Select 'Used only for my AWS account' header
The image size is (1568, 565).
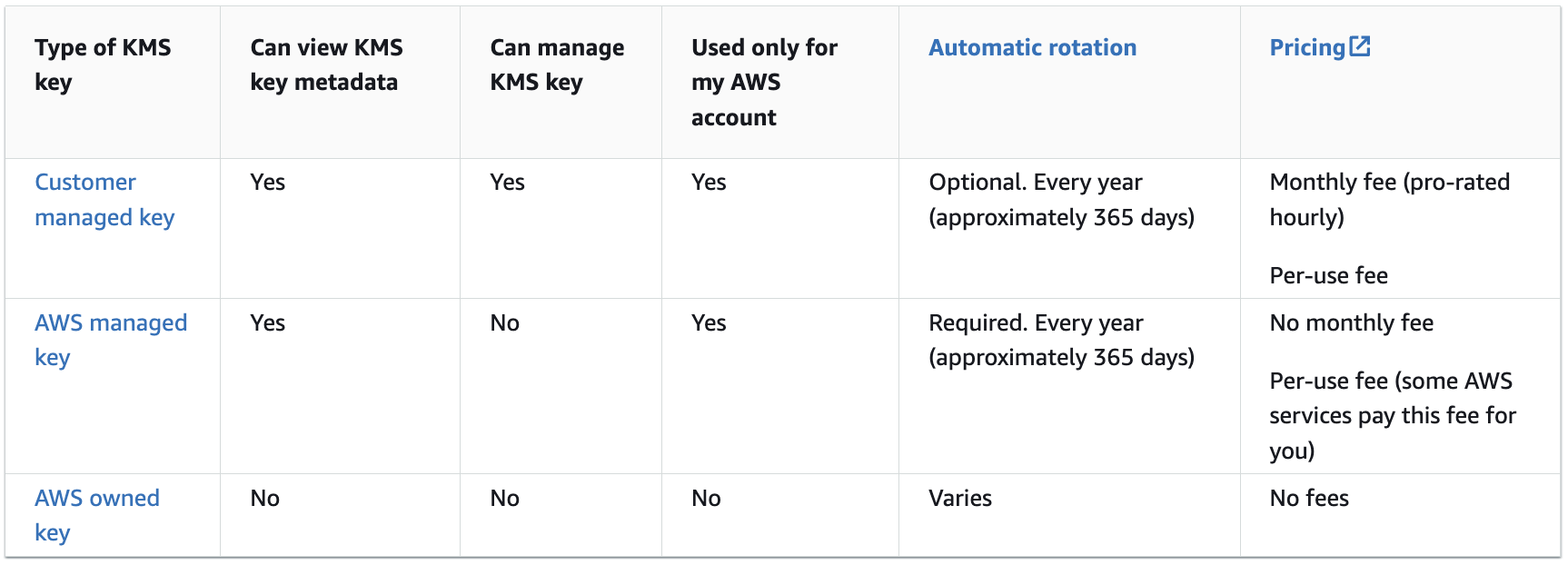764,82
